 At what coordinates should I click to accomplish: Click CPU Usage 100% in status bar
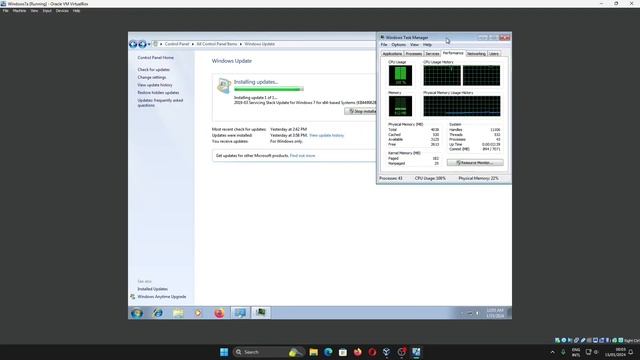click(x=430, y=178)
